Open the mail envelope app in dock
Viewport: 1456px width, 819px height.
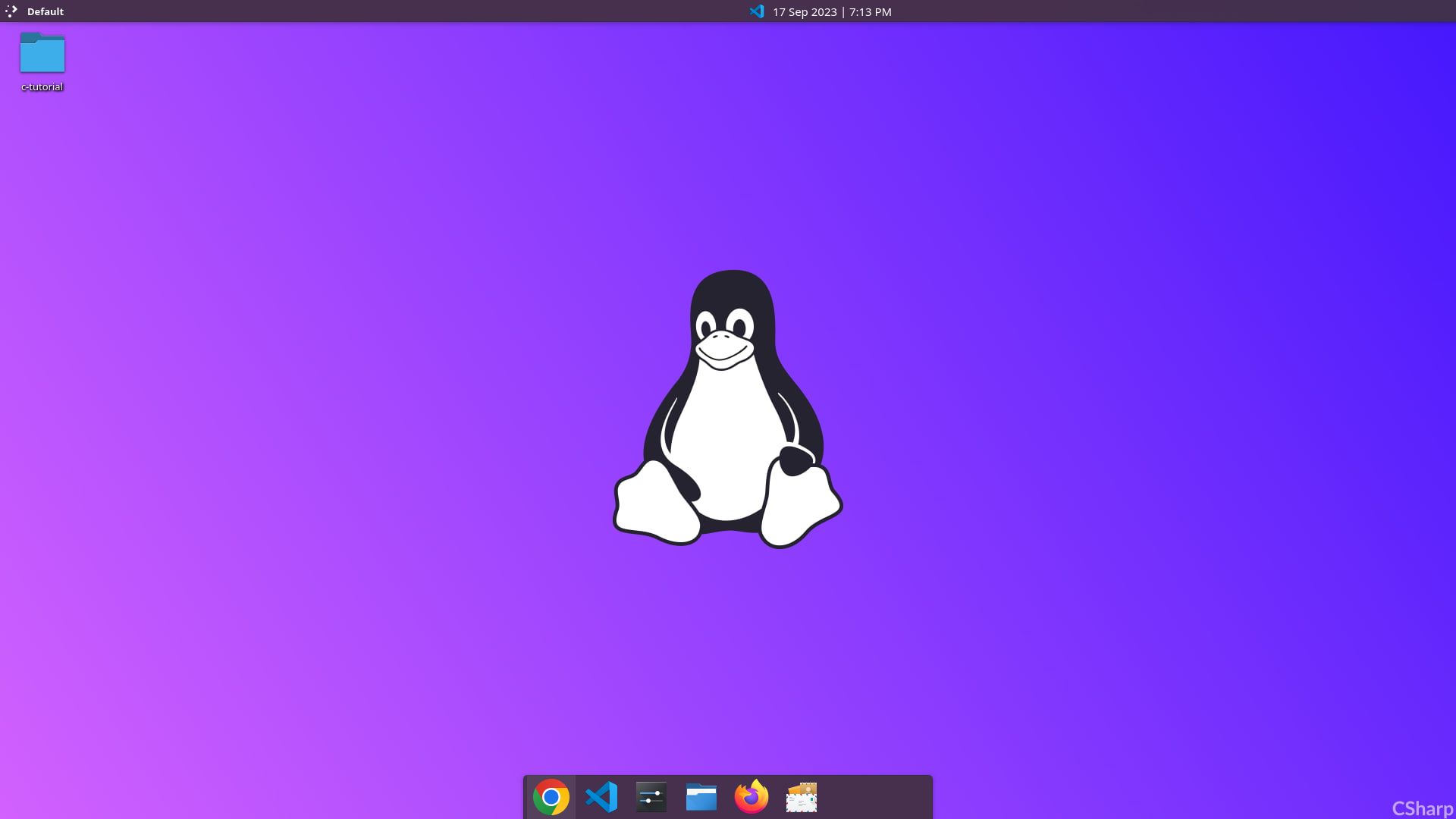click(x=802, y=797)
